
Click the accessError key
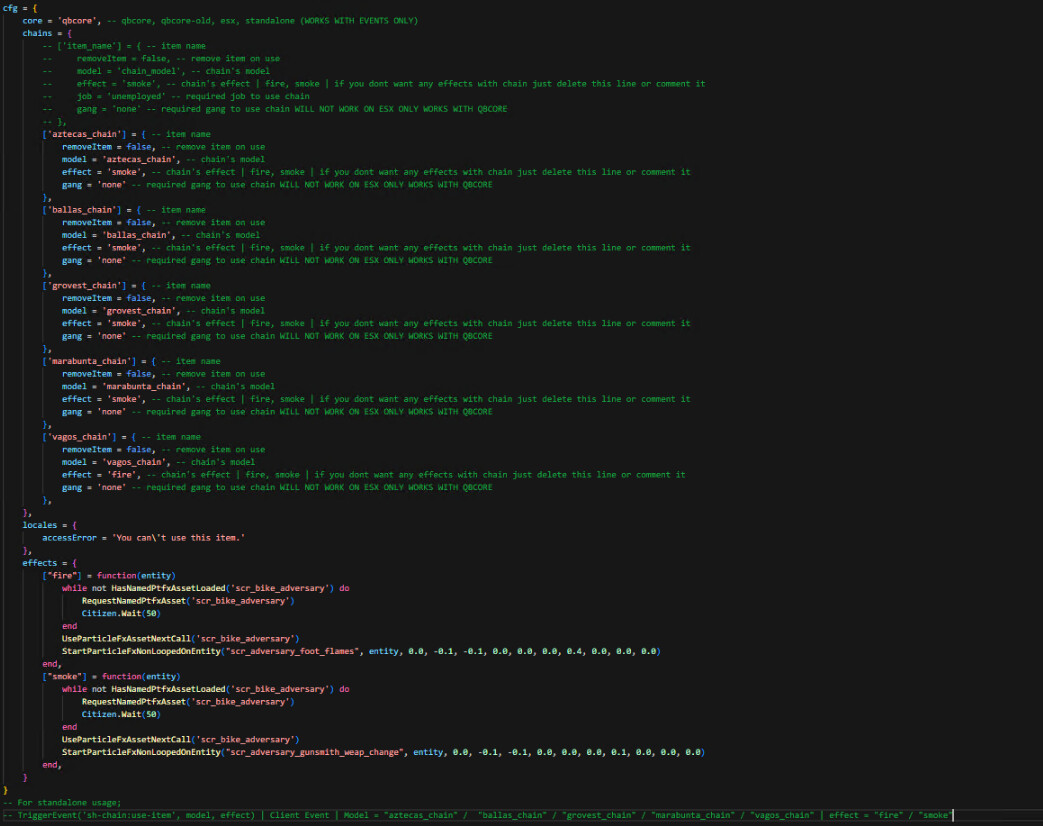pos(69,538)
